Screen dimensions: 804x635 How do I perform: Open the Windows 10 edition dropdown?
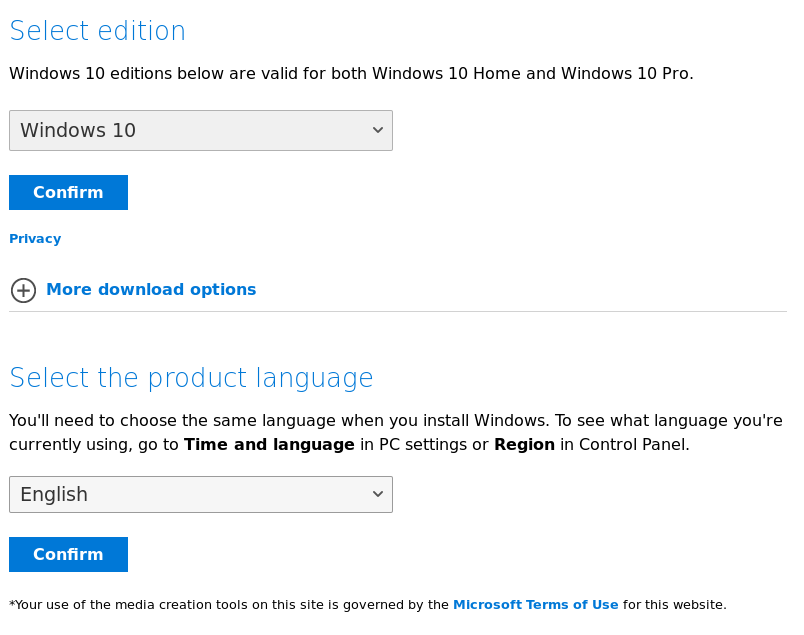pos(200,131)
